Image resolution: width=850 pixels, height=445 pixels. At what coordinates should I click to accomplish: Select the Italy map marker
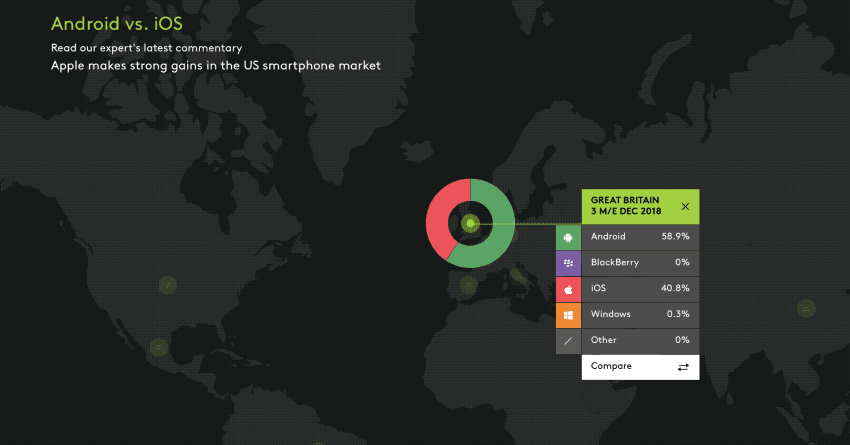click(x=518, y=277)
